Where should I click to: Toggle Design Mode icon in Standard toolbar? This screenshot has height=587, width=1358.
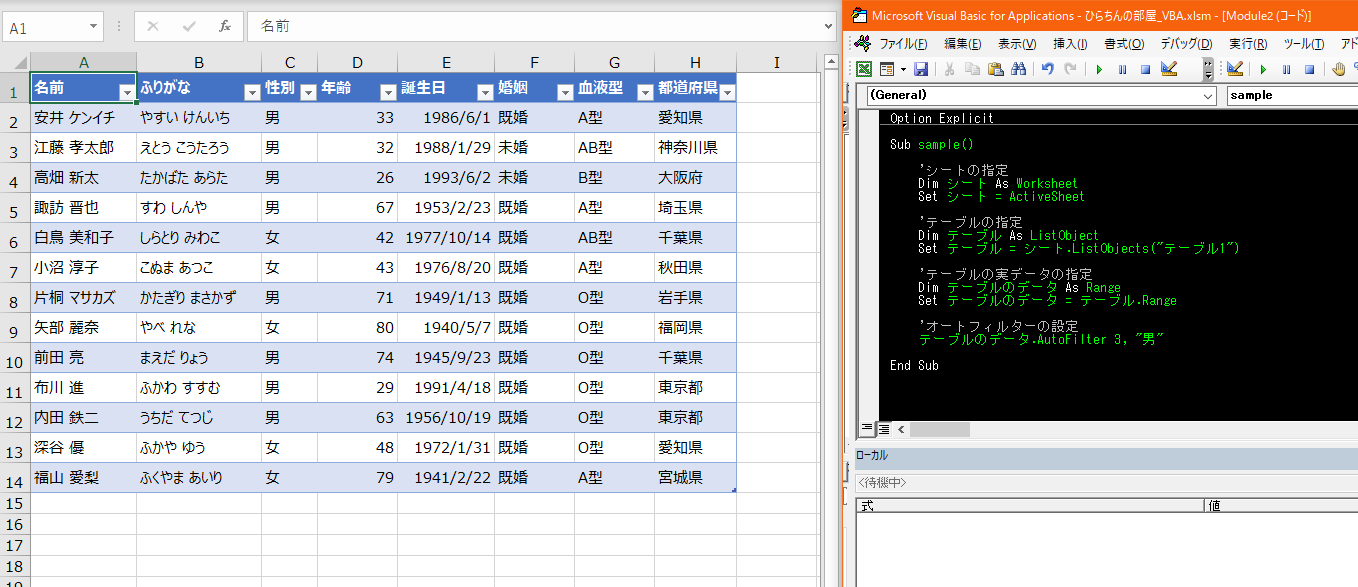point(1169,69)
